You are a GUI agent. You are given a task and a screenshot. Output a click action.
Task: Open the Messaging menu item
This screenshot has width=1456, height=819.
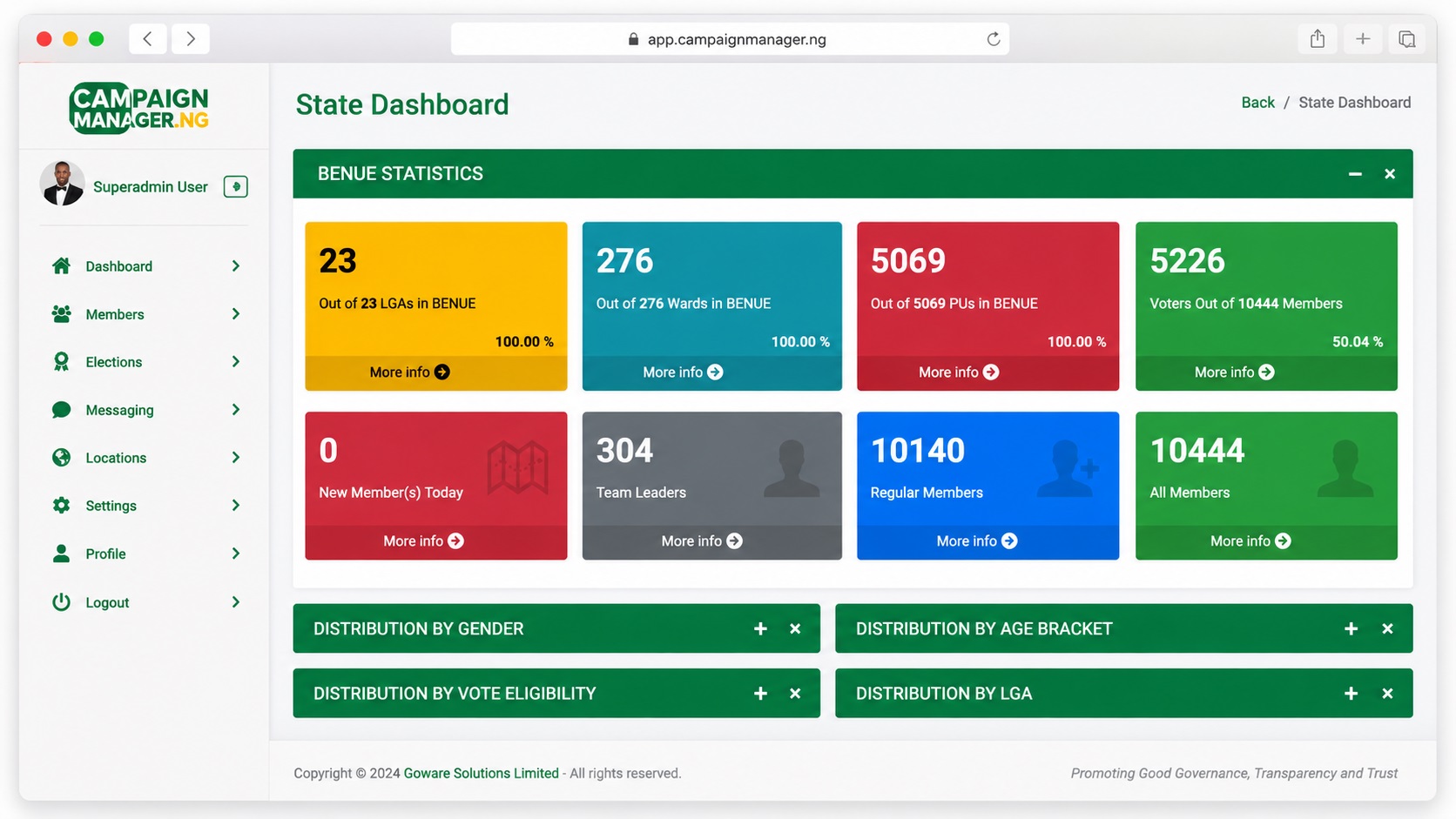(144, 409)
